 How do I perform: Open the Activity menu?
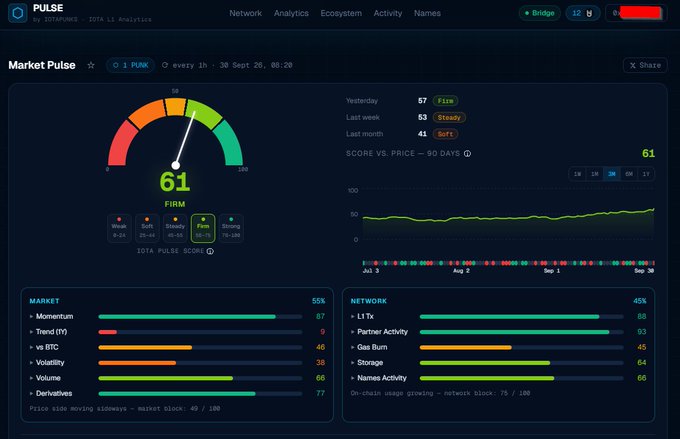(388, 13)
